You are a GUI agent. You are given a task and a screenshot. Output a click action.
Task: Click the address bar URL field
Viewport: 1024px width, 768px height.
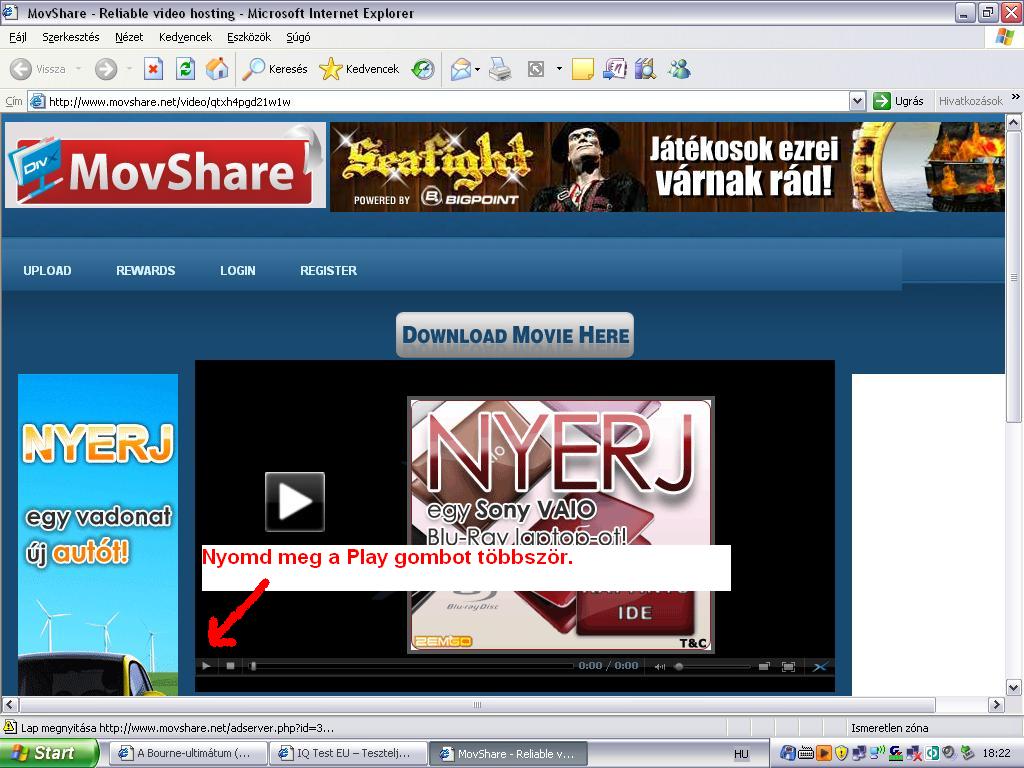point(439,101)
